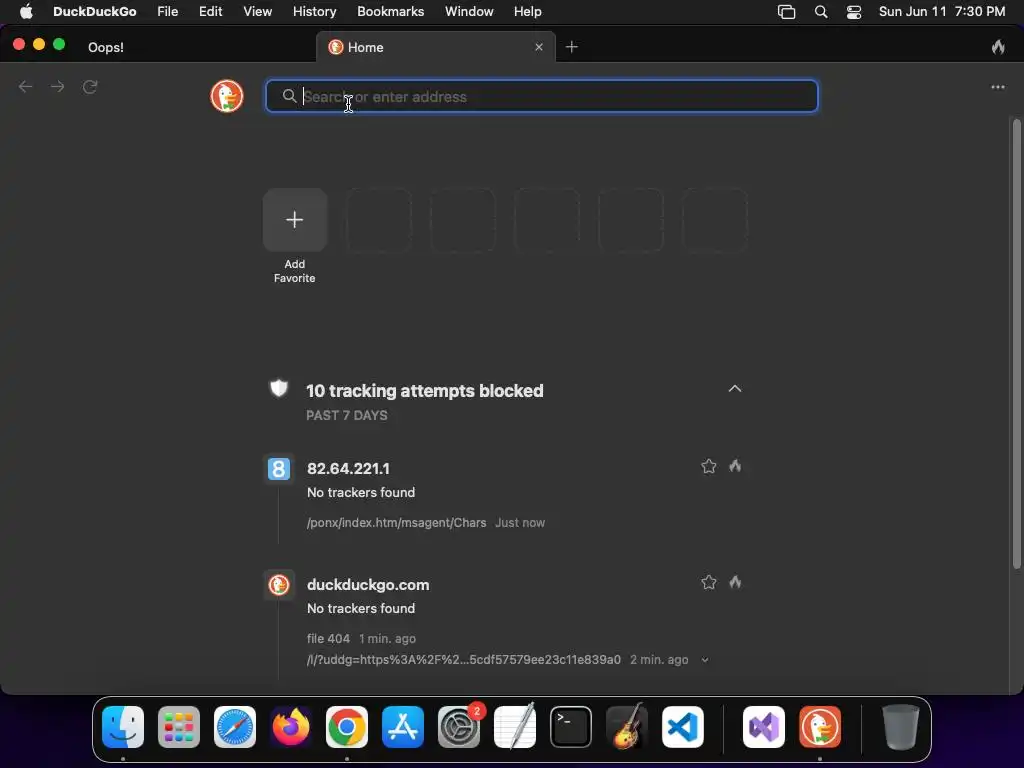Click the shield icon by tracking attempts
The height and width of the screenshot is (768, 1024).
(x=279, y=389)
